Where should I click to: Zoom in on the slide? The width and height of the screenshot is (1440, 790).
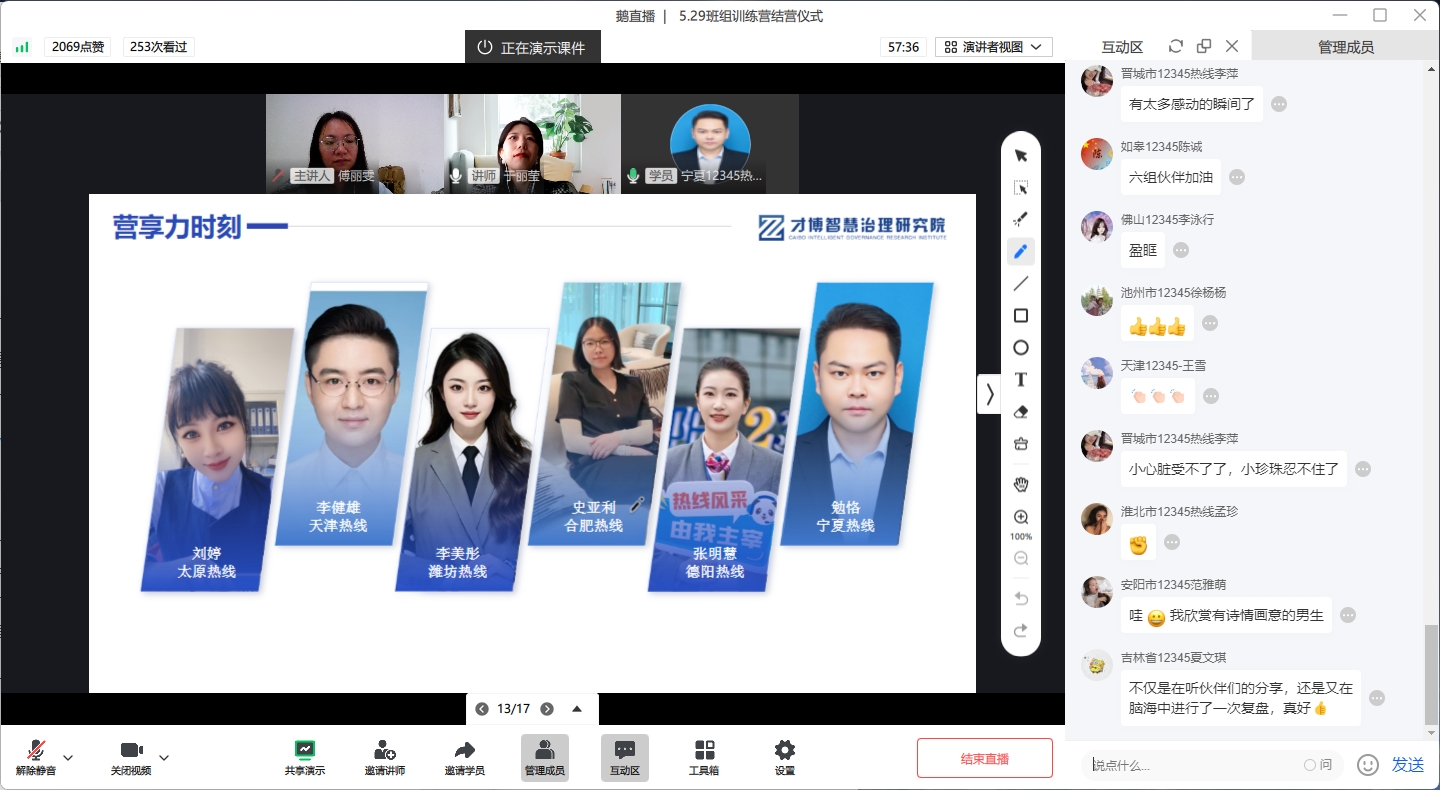pos(1021,517)
